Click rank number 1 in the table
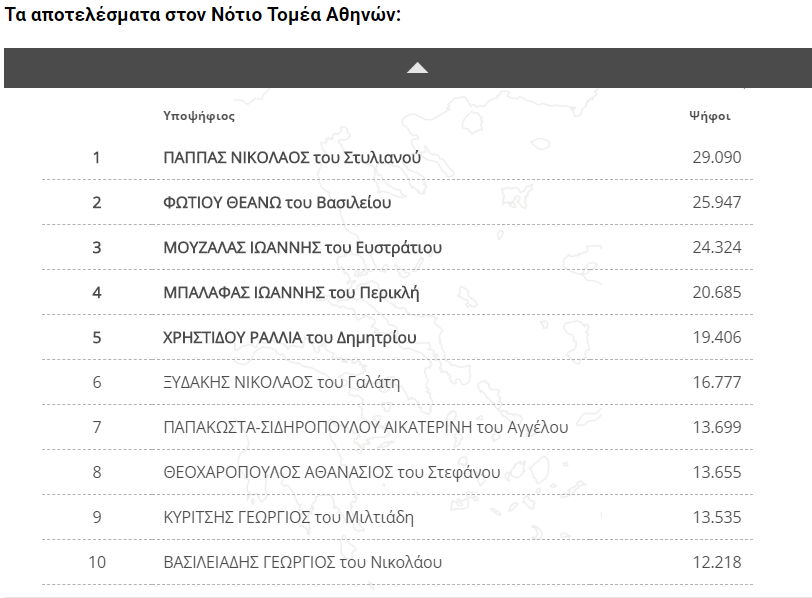The image size is (812, 598). click(x=97, y=158)
